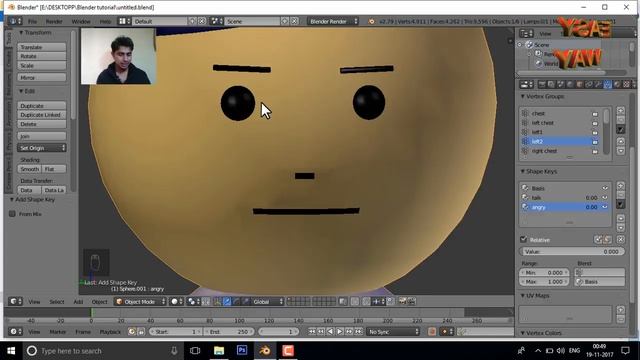Open the Object Data properties tab icon
Screen dimensions: 640x360
(607, 84)
